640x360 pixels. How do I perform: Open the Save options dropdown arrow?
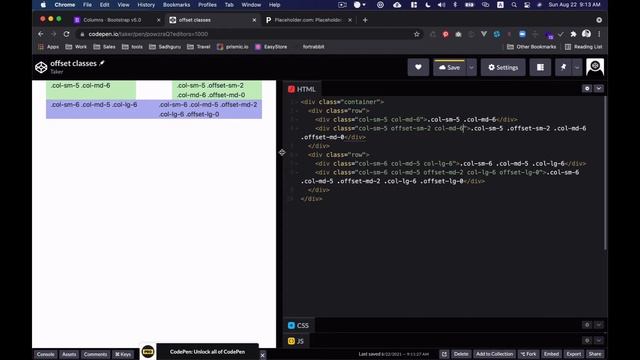point(471,67)
